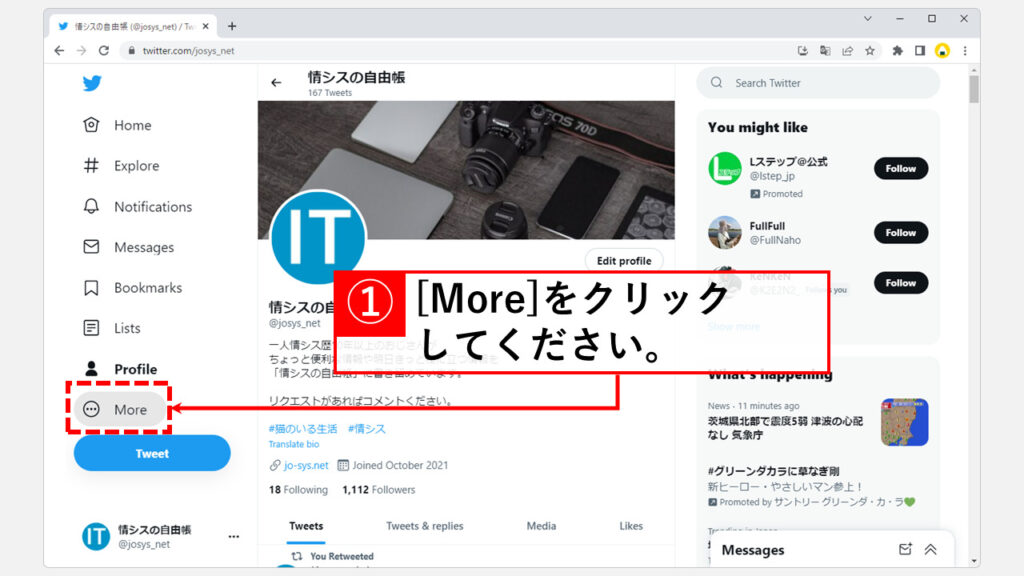The image size is (1024, 576).
Task: Open Lists in the sidebar
Action: tap(112, 328)
